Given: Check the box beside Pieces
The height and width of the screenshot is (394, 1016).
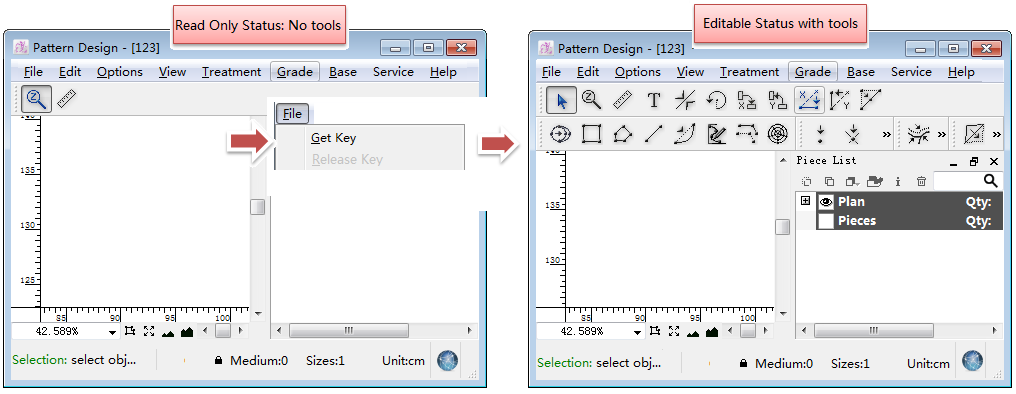Looking at the screenshot, I should (x=825, y=221).
